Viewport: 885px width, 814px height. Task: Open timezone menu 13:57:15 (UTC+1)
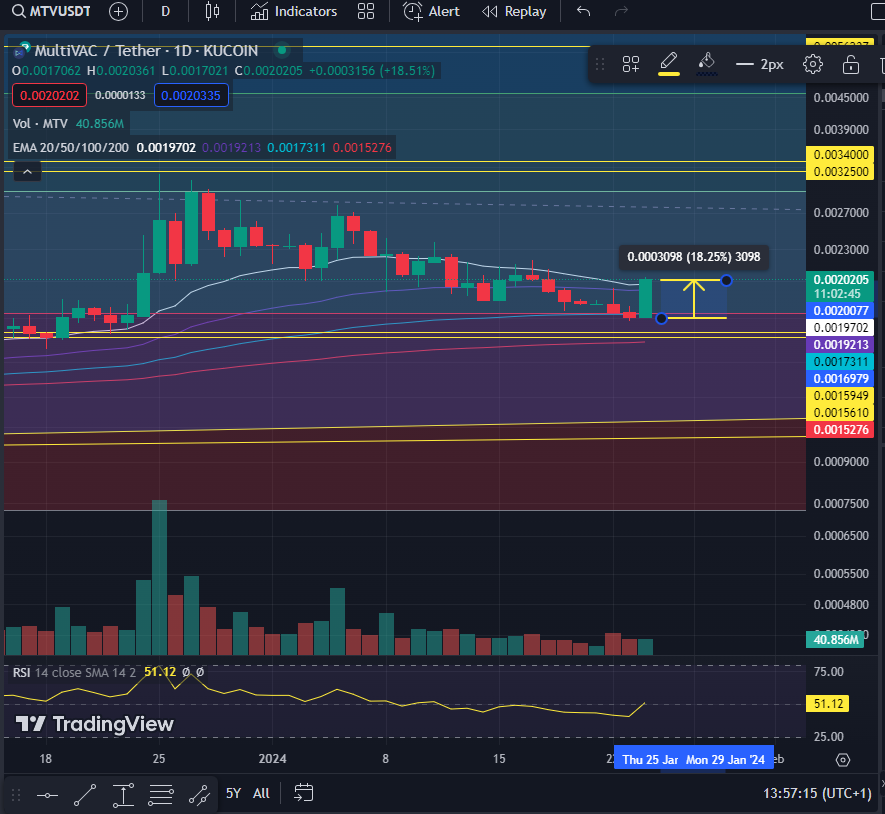click(817, 794)
